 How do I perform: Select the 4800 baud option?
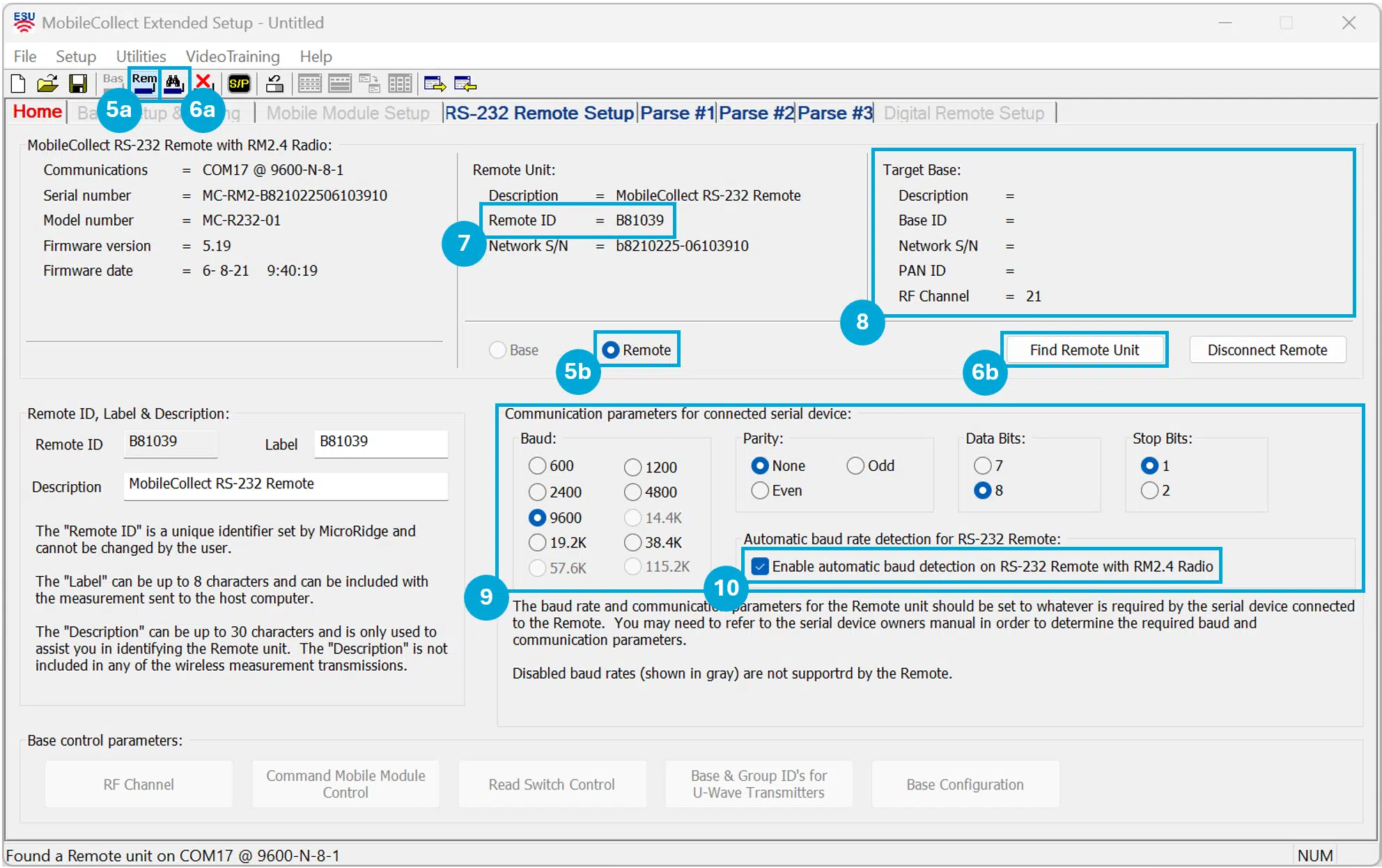pyautogui.click(x=651, y=492)
